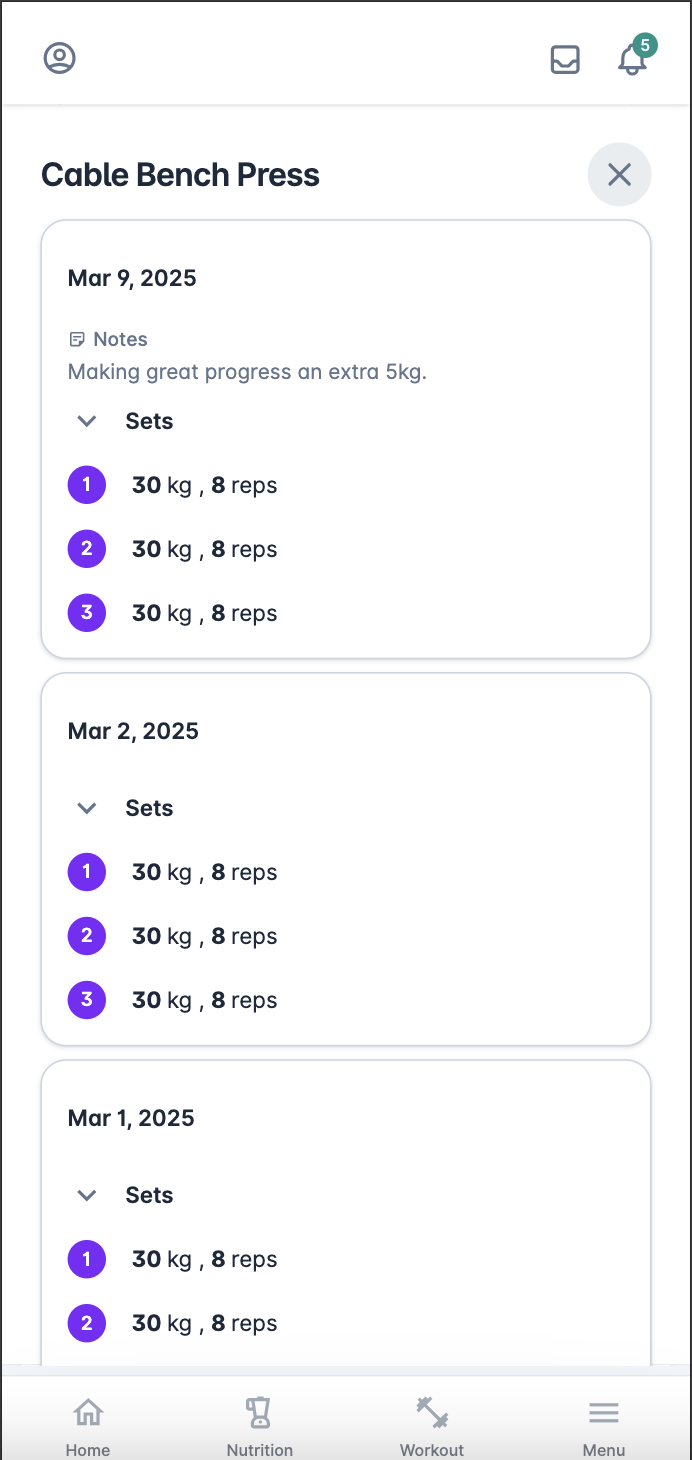The height and width of the screenshot is (1460, 692).
Task: Click the Notes icon under Mar 9
Action: (77, 339)
